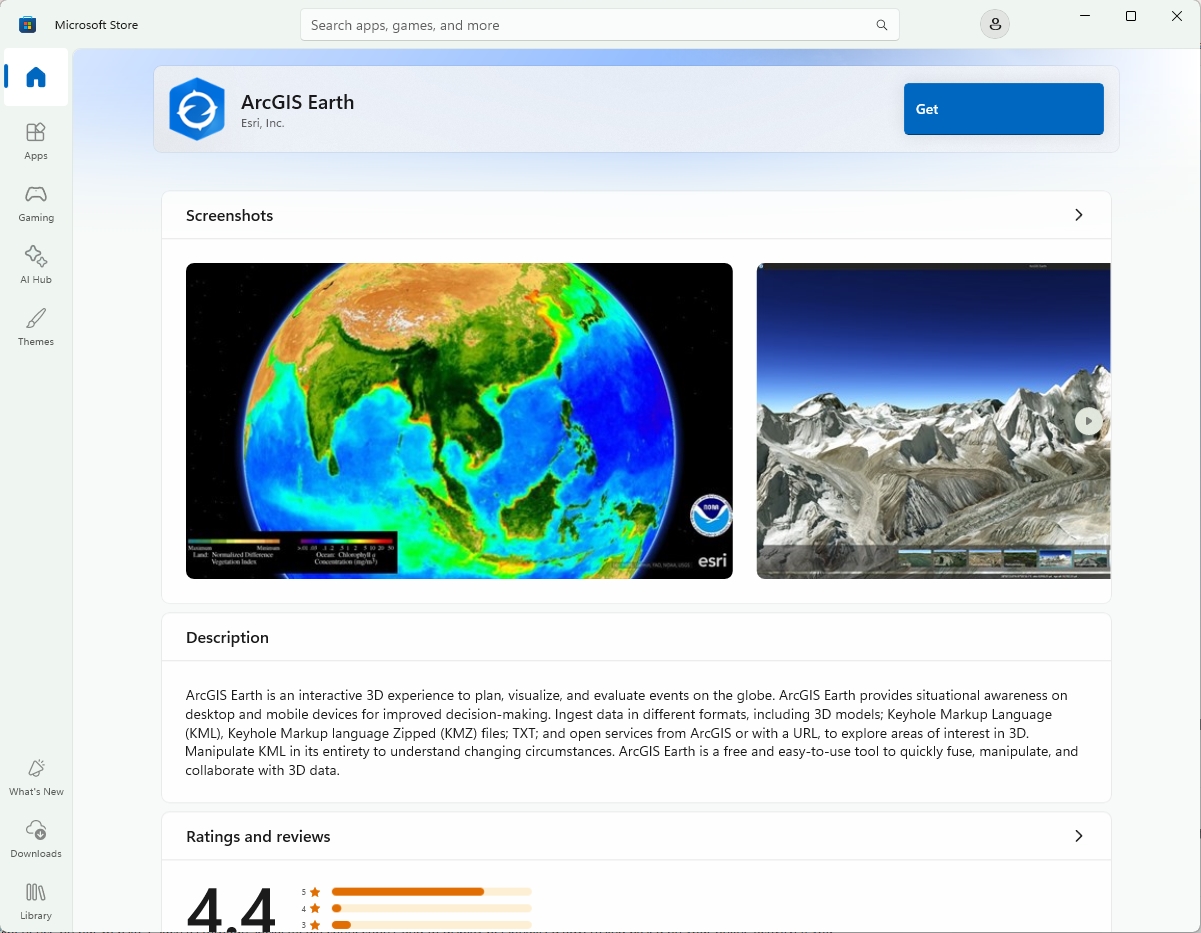This screenshot has height=933, width=1201.
Task: Play the mountain screenshot video
Action: click(1089, 421)
